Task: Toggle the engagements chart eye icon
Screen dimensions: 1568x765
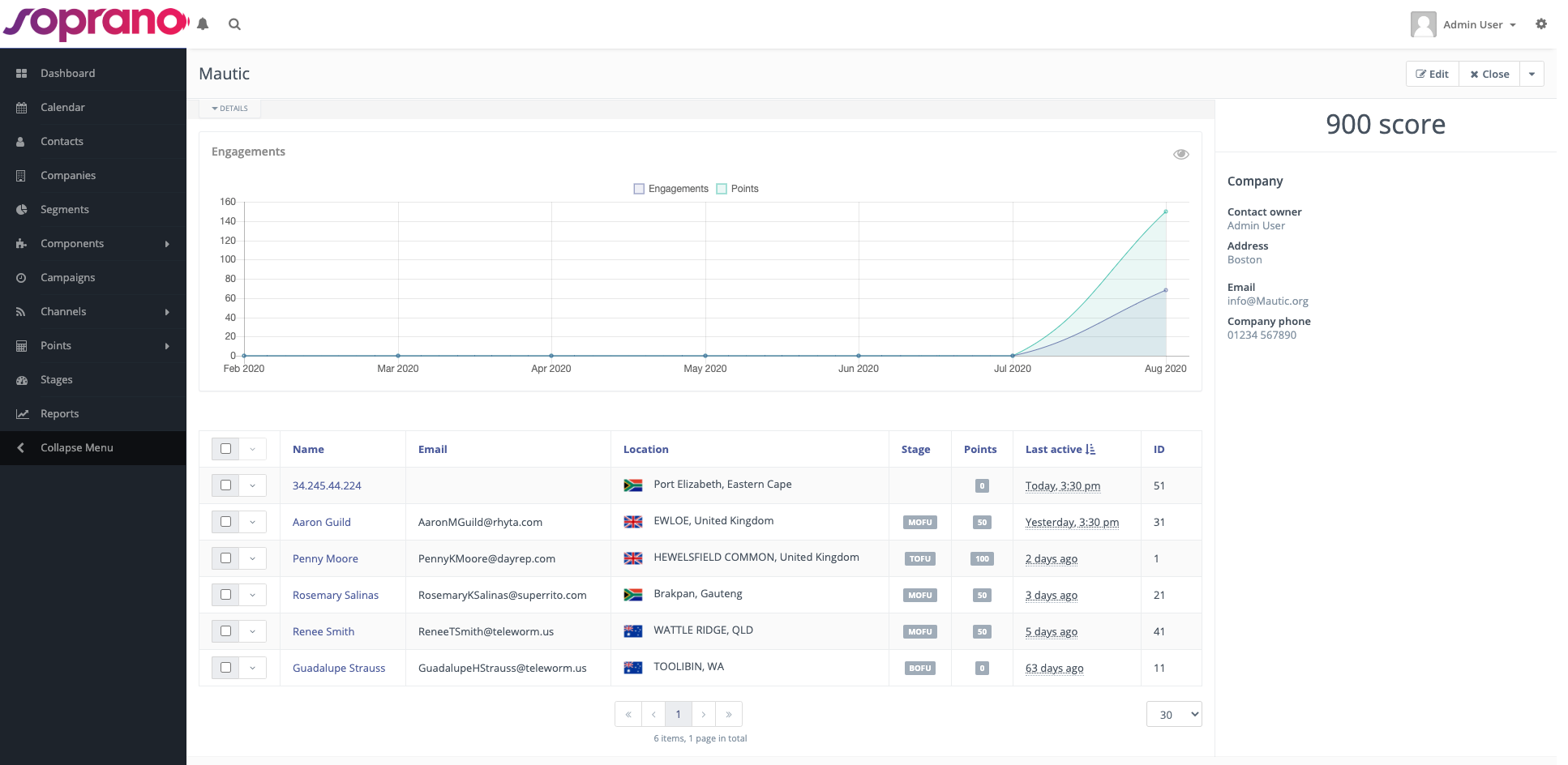Action: tap(1180, 154)
